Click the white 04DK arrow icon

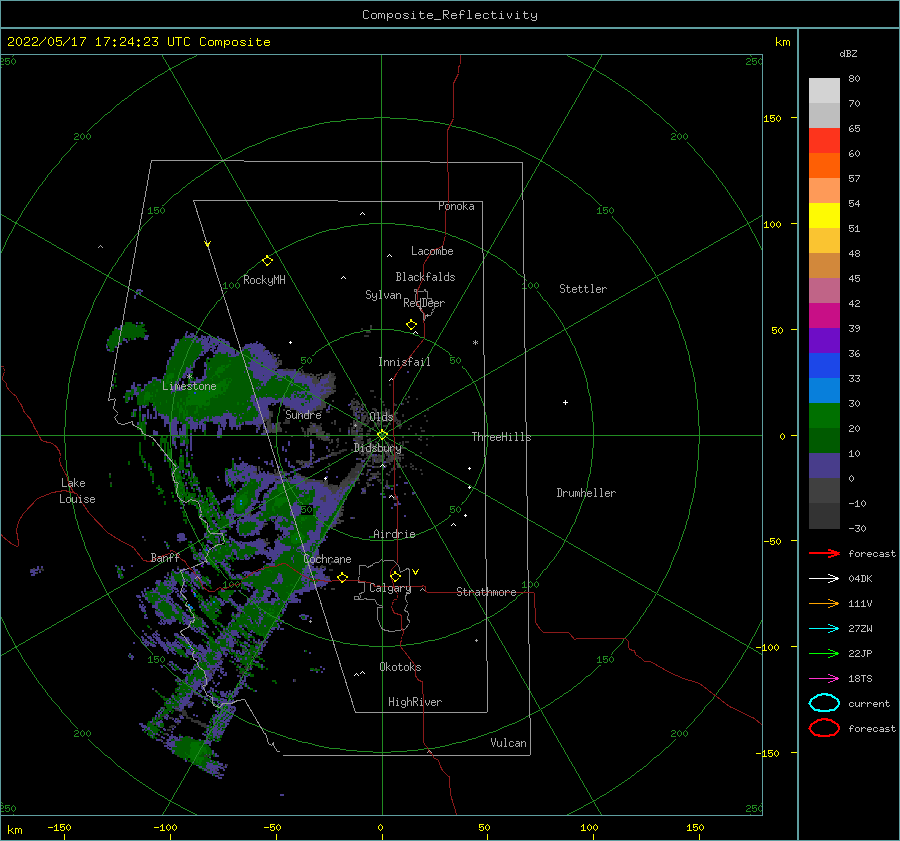[824, 579]
